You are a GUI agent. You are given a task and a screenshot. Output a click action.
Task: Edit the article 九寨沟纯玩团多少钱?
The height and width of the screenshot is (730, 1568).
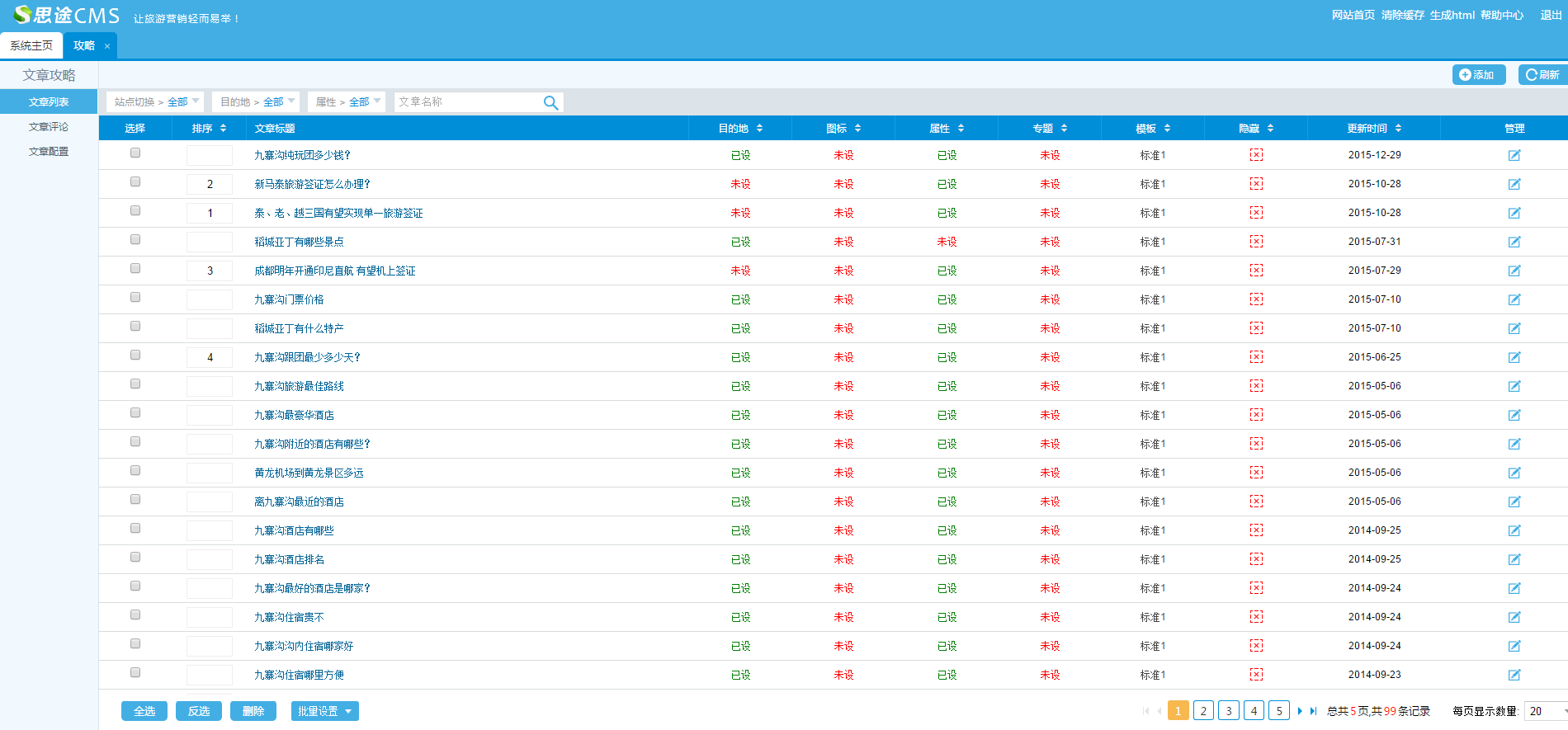pyautogui.click(x=1514, y=155)
